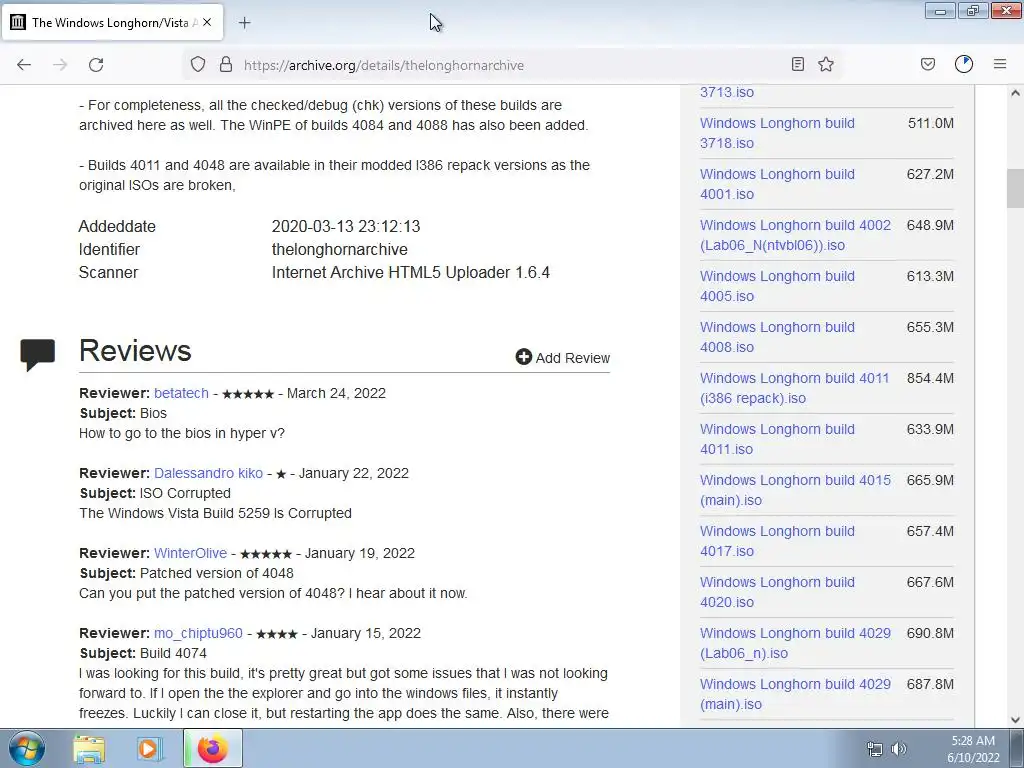Click the vertical scrollbar thumb
1024x768 pixels.
tap(1015, 188)
